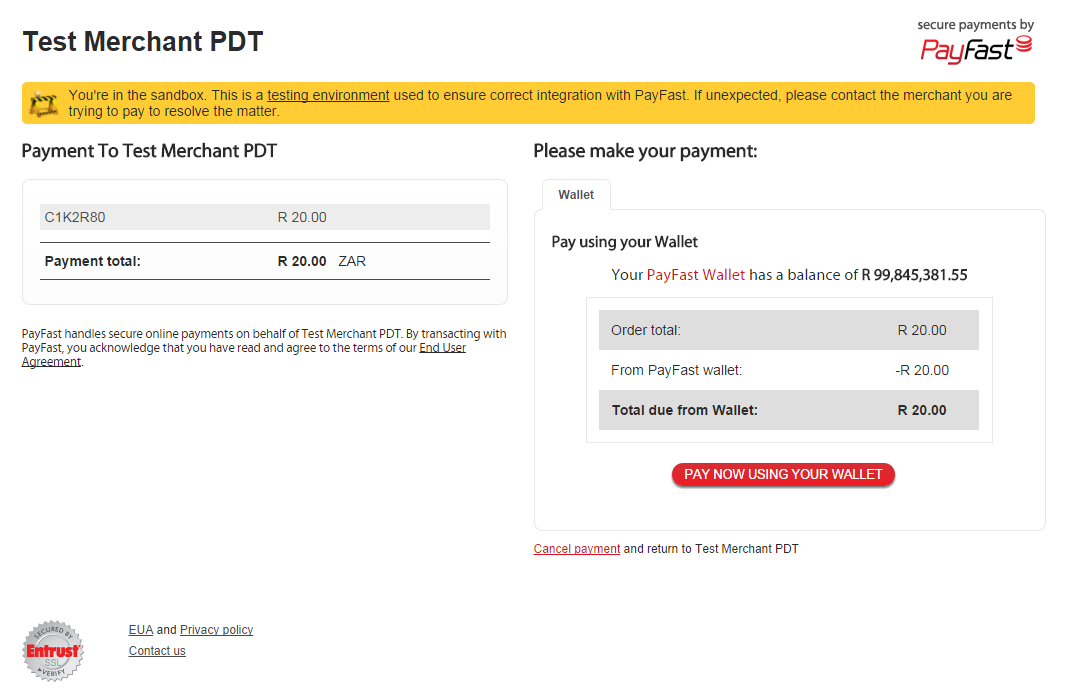1084x691 pixels.
Task: Open the testing environment link
Action: coord(328,95)
